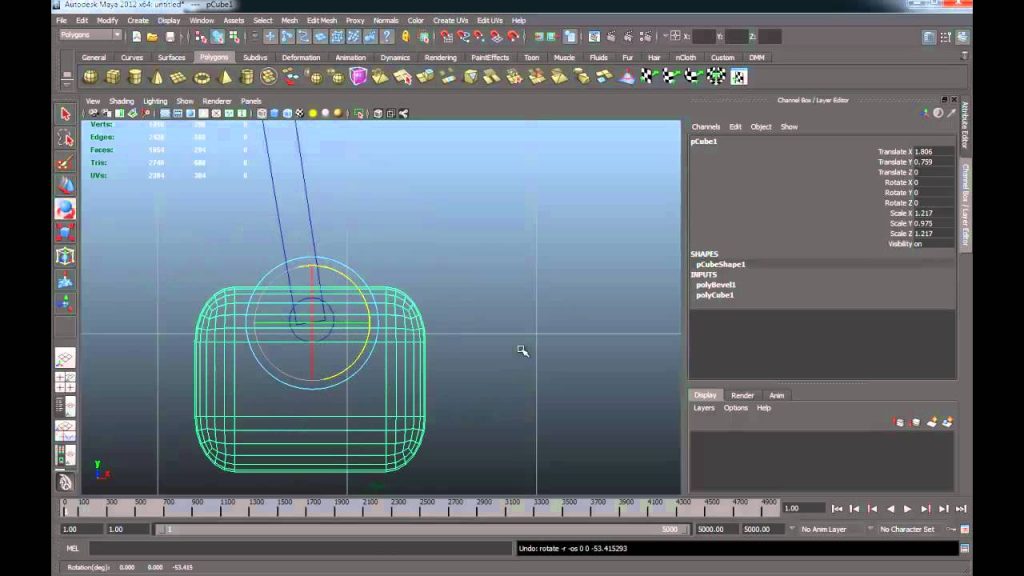
Task: Click the magenta cube shelf icon
Action: click(358, 77)
